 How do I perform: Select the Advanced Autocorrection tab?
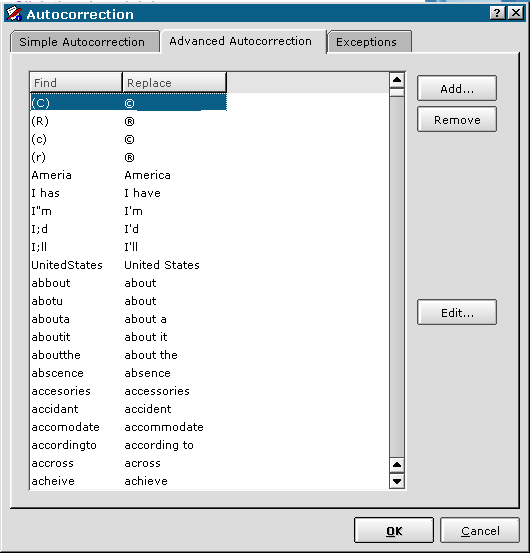pos(243,41)
